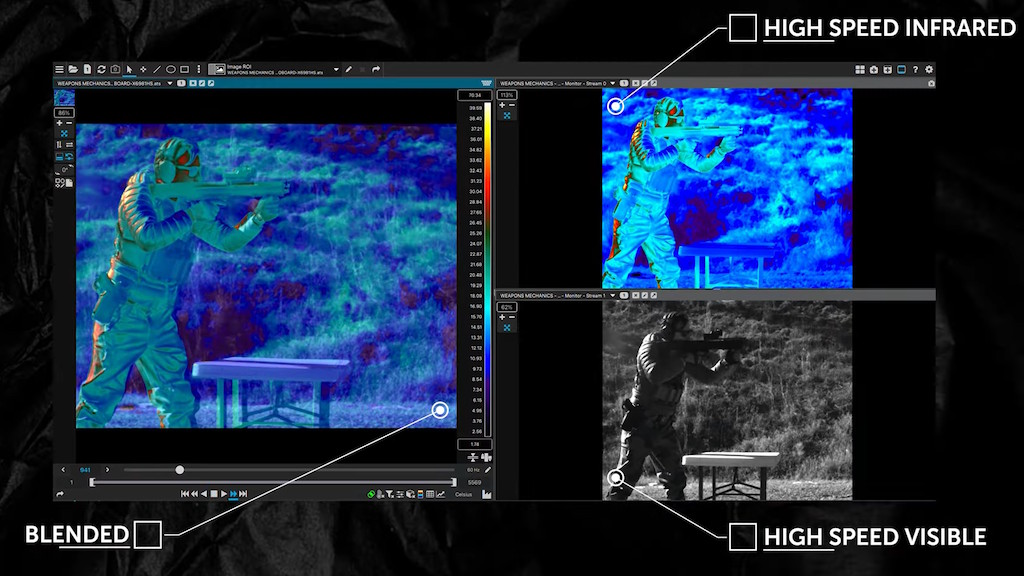Toggle the fit-to-window icon in Stream 1 panel
1024x576 pixels.
point(507,328)
